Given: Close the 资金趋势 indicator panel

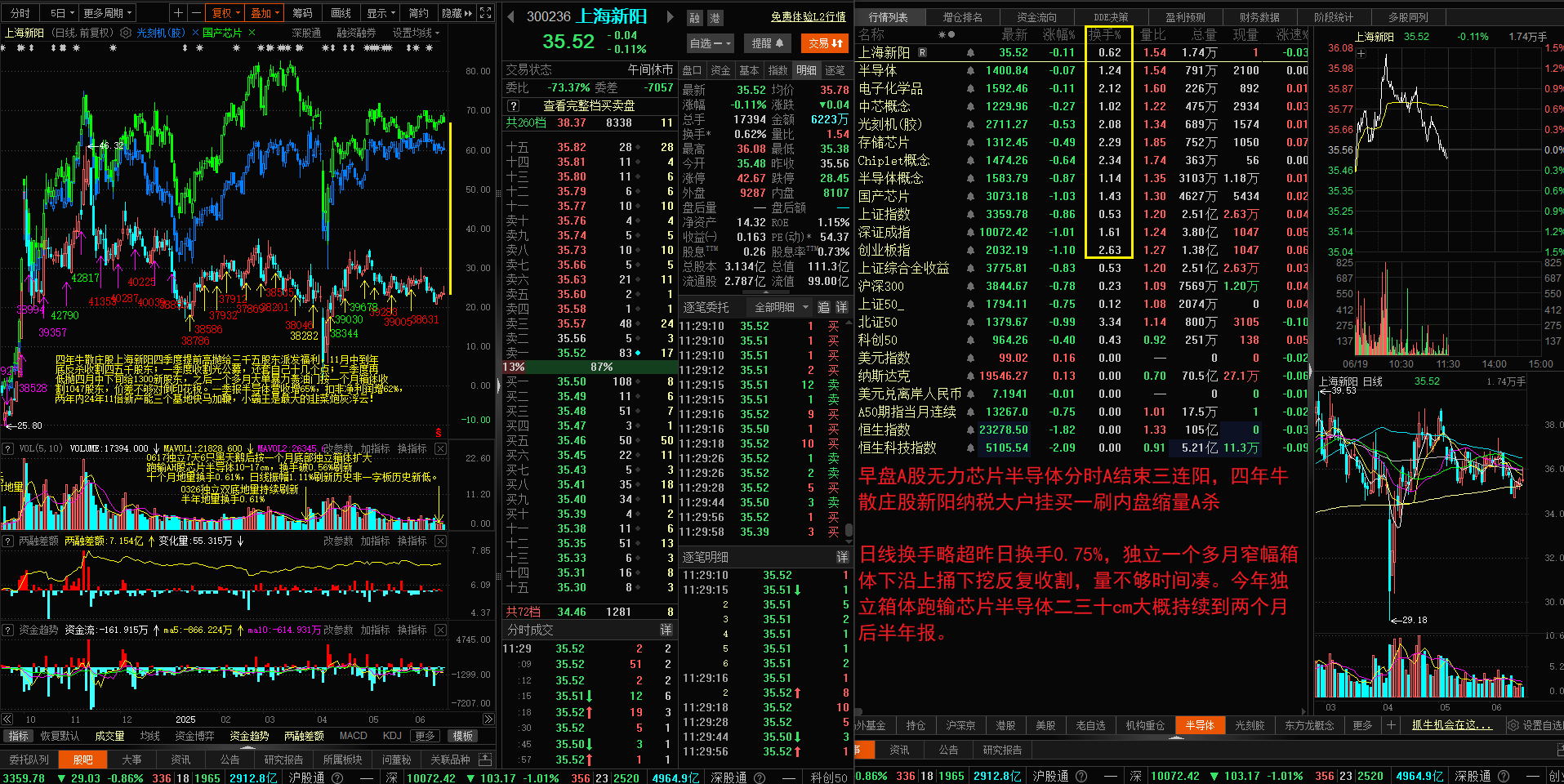Looking at the screenshot, I should (440, 630).
